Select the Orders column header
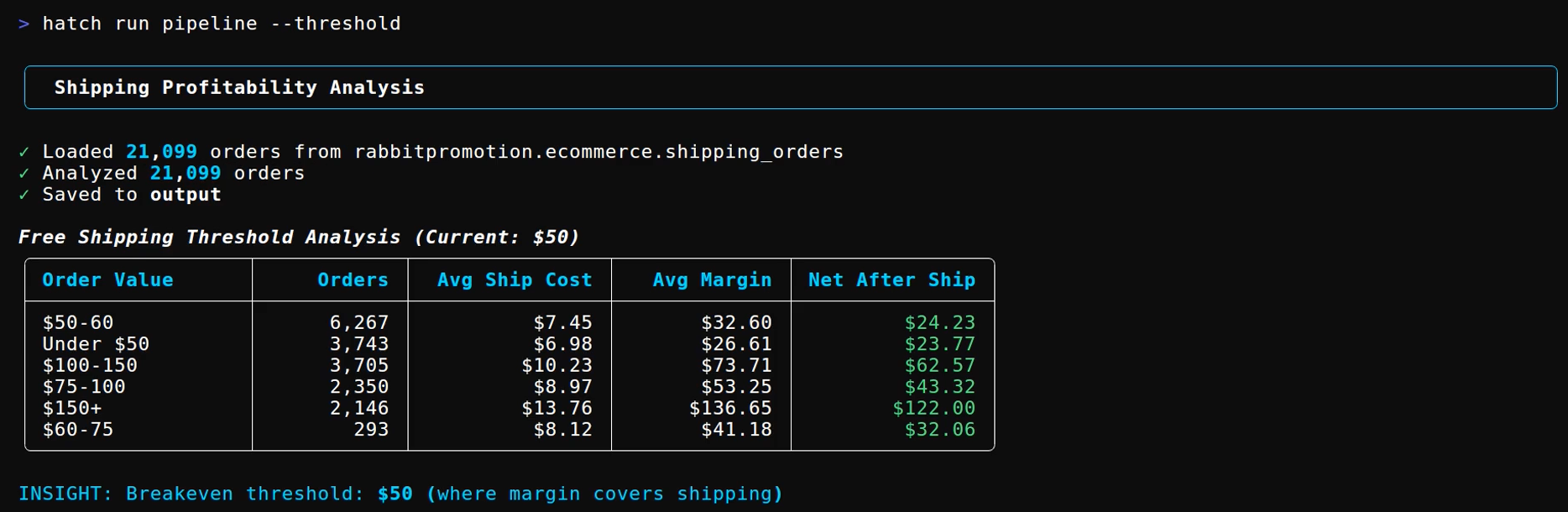The height and width of the screenshot is (512, 1568). pyautogui.click(x=353, y=280)
